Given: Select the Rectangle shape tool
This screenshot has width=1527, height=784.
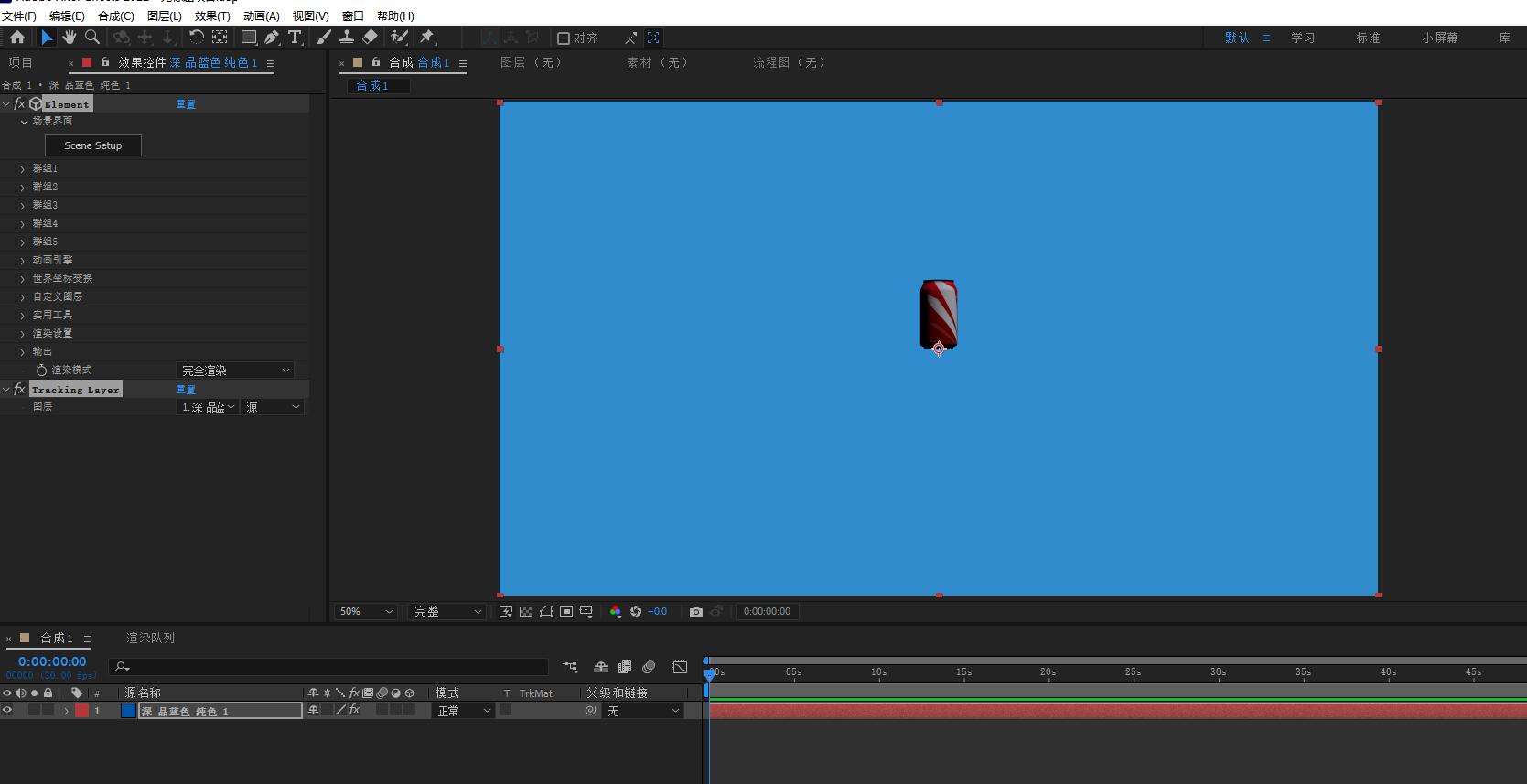Looking at the screenshot, I should click(x=248, y=38).
